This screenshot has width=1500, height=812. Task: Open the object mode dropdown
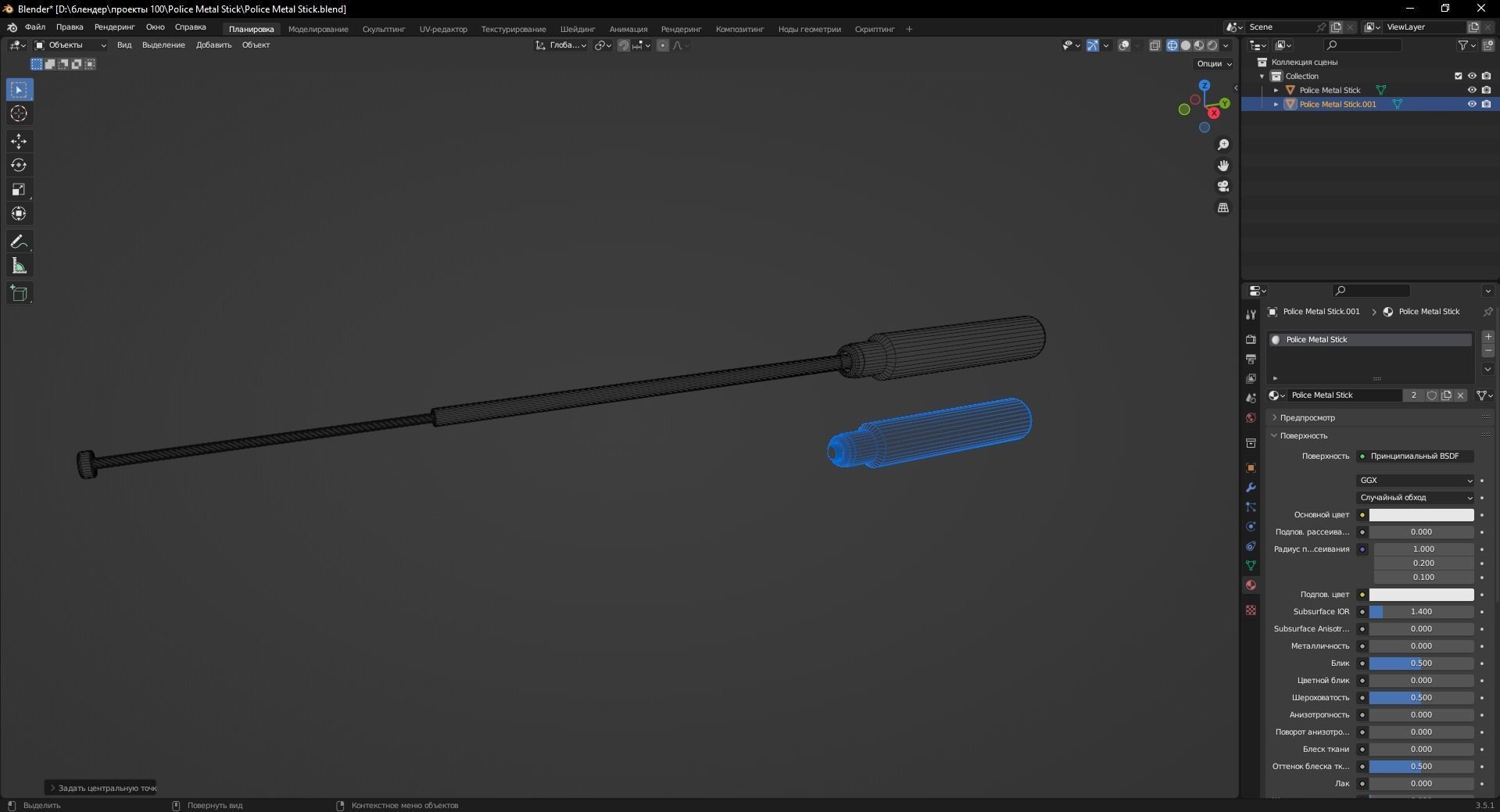(70, 45)
